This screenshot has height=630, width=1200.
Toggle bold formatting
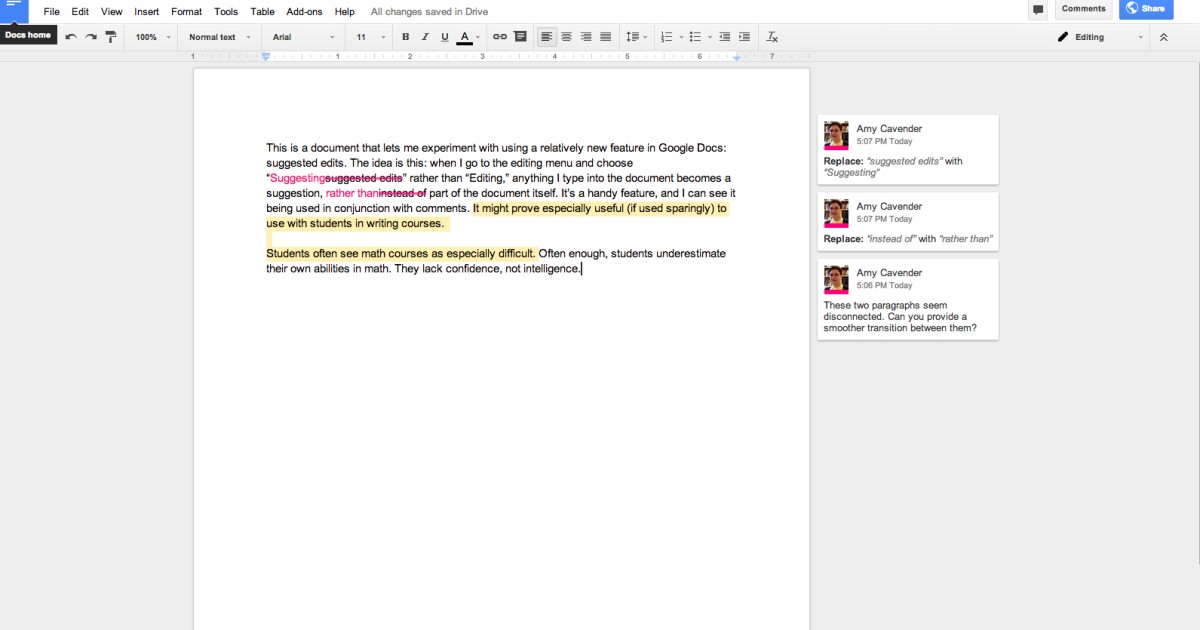[405, 36]
